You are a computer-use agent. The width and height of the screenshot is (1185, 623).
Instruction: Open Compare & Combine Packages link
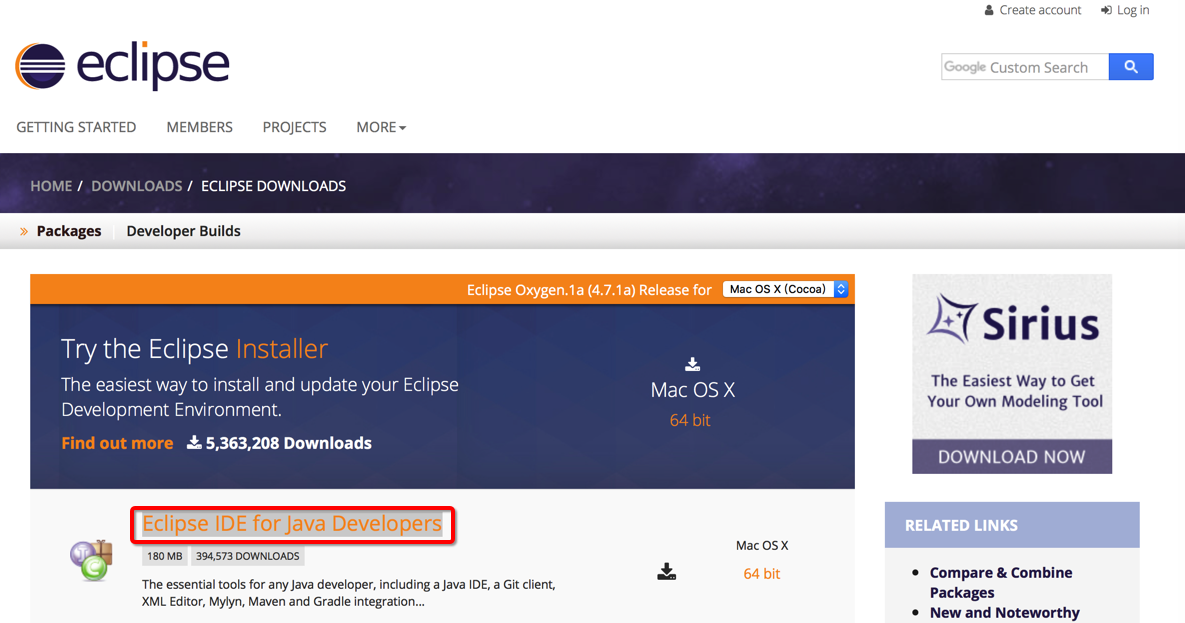point(1001,582)
